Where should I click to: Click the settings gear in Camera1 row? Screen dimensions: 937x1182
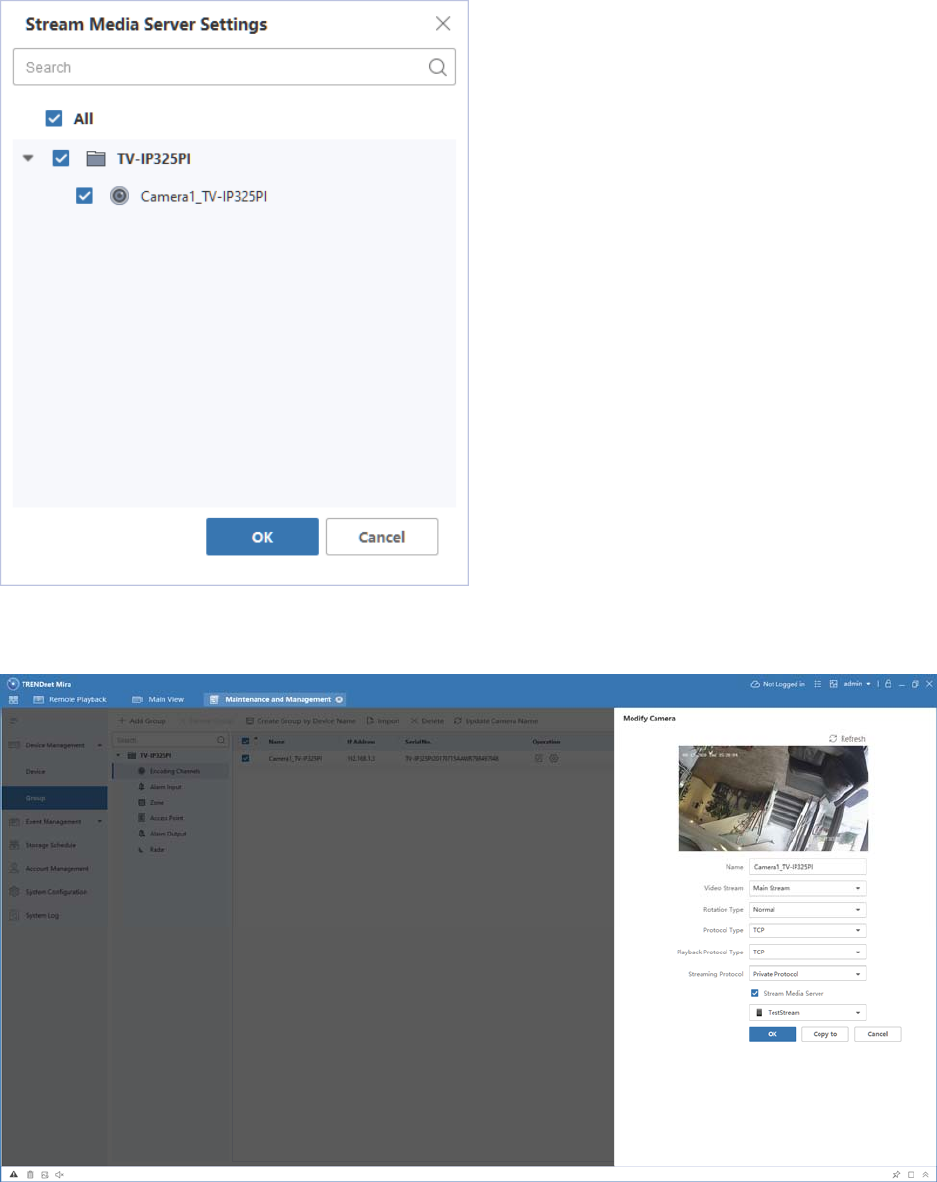point(554,758)
